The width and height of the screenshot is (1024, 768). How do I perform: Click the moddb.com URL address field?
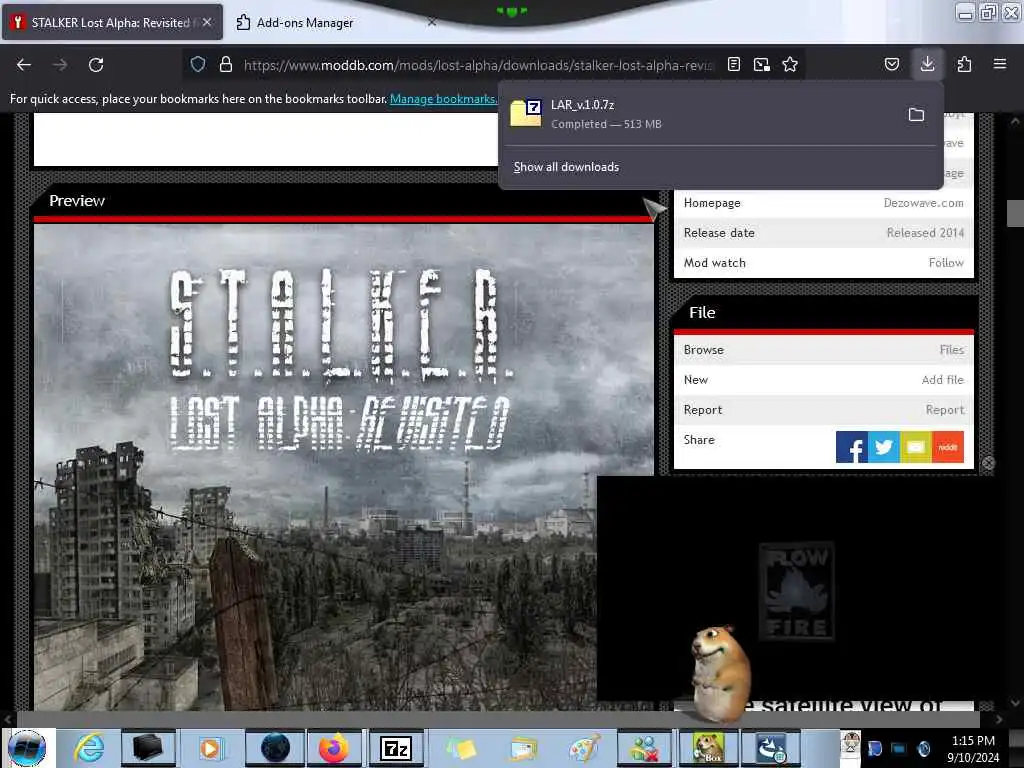click(478, 65)
